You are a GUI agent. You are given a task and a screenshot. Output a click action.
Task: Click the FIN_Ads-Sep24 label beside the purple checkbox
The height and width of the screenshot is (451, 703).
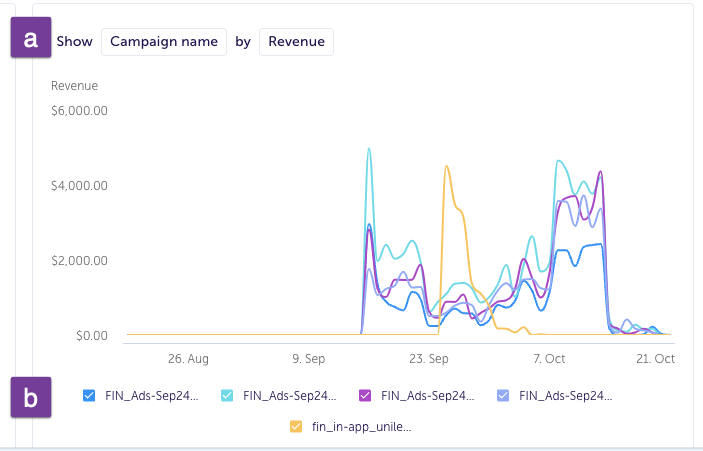point(429,395)
